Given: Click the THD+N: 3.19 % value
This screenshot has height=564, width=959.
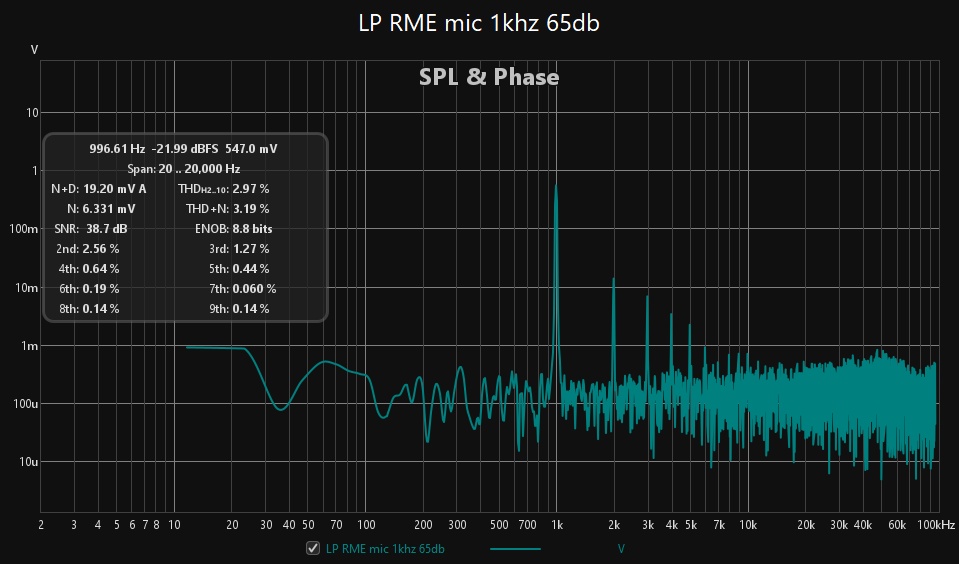Looking at the screenshot, I should click(x=228, y=209).
